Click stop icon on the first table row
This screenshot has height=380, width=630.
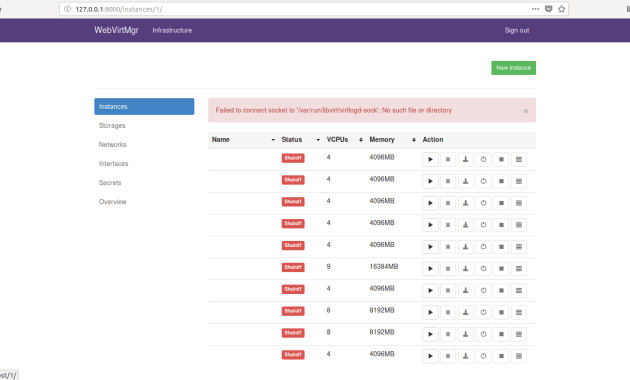501,159
